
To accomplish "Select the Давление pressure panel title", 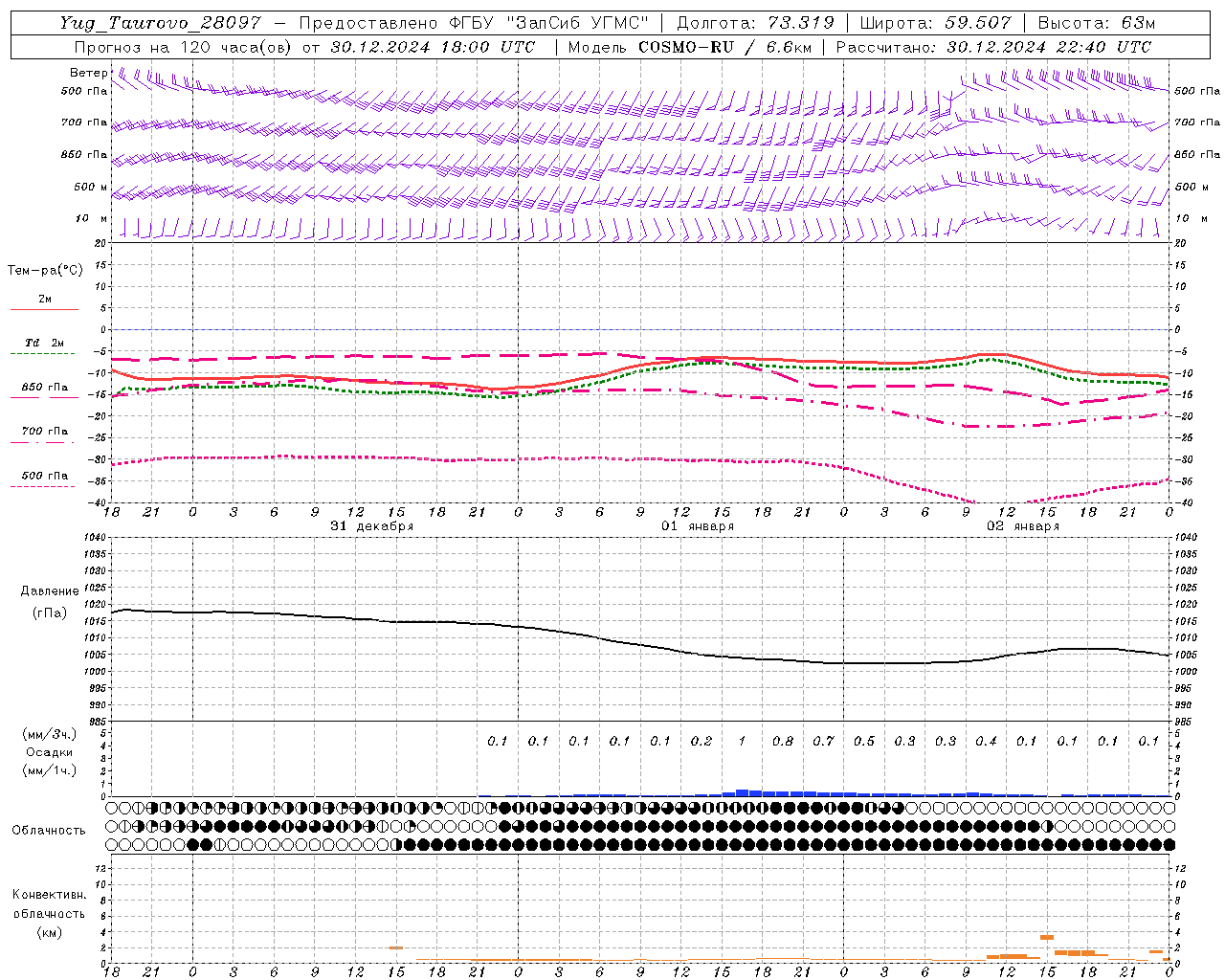I will [x=50, y=591].
